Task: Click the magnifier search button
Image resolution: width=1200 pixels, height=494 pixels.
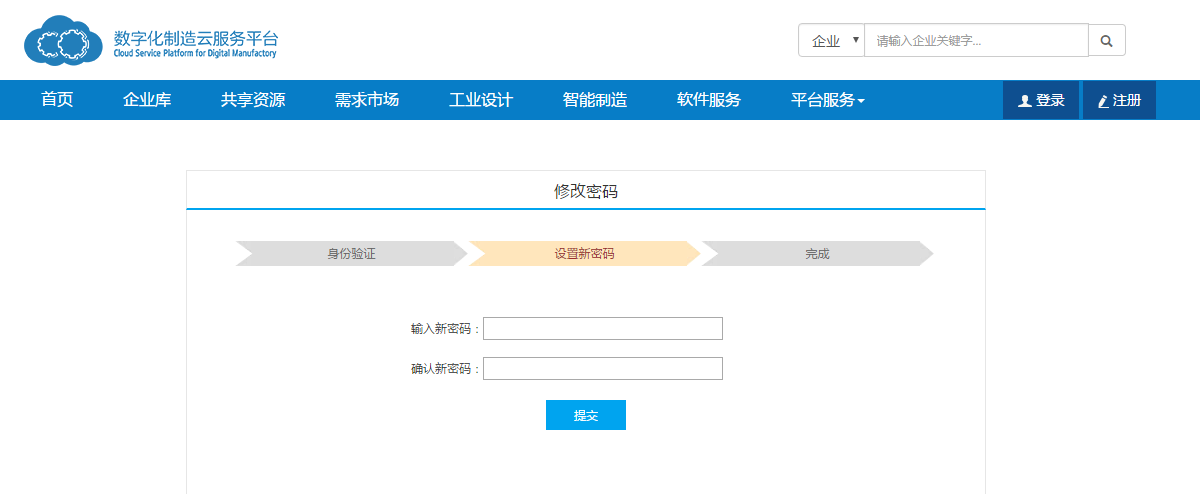Action: (x=1107, y=40)
